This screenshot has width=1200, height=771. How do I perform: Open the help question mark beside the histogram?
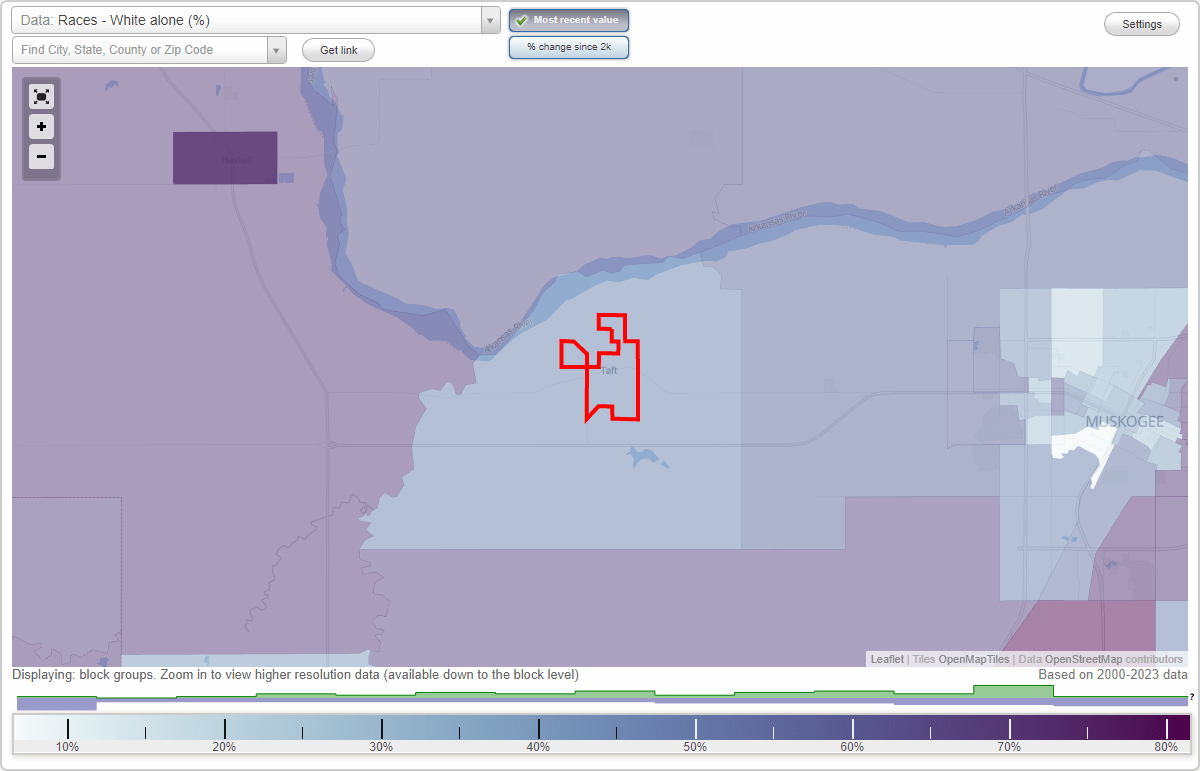tap(1191, 697)
